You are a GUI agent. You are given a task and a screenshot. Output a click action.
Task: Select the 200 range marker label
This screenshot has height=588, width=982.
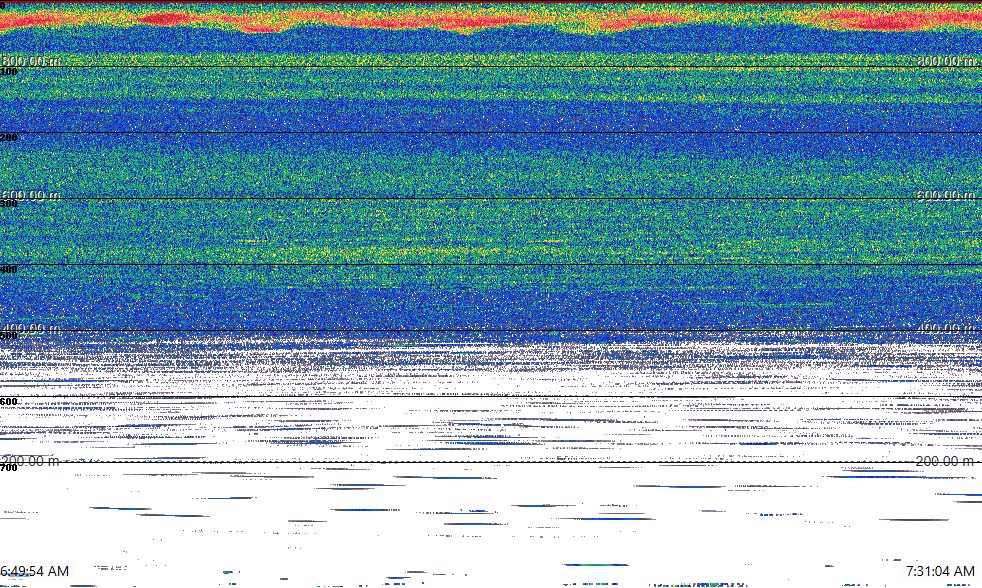point(9,138)
